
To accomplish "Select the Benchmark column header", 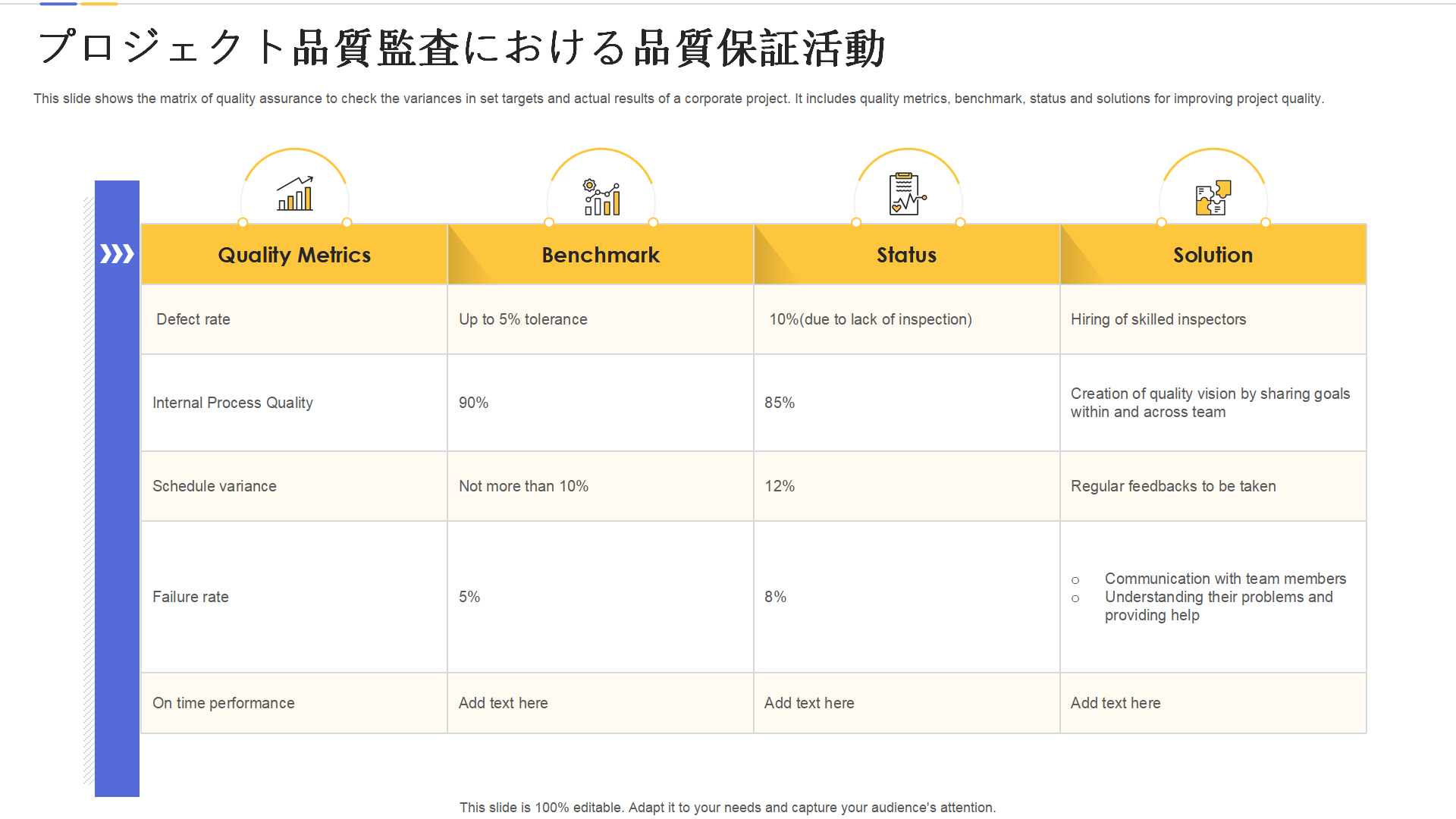I will (601, 255).
